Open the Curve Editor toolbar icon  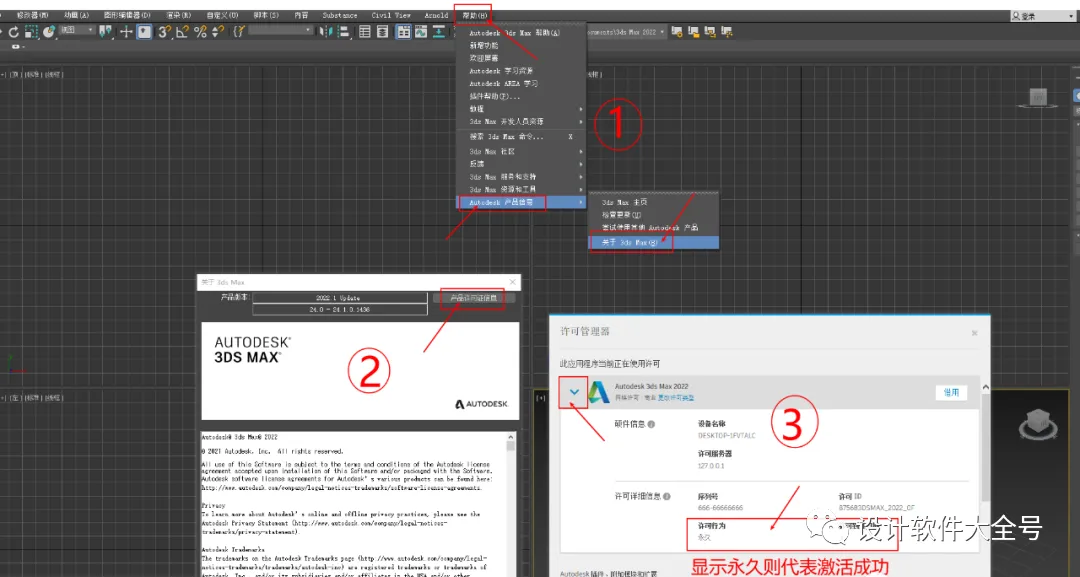tap(421, 32)
